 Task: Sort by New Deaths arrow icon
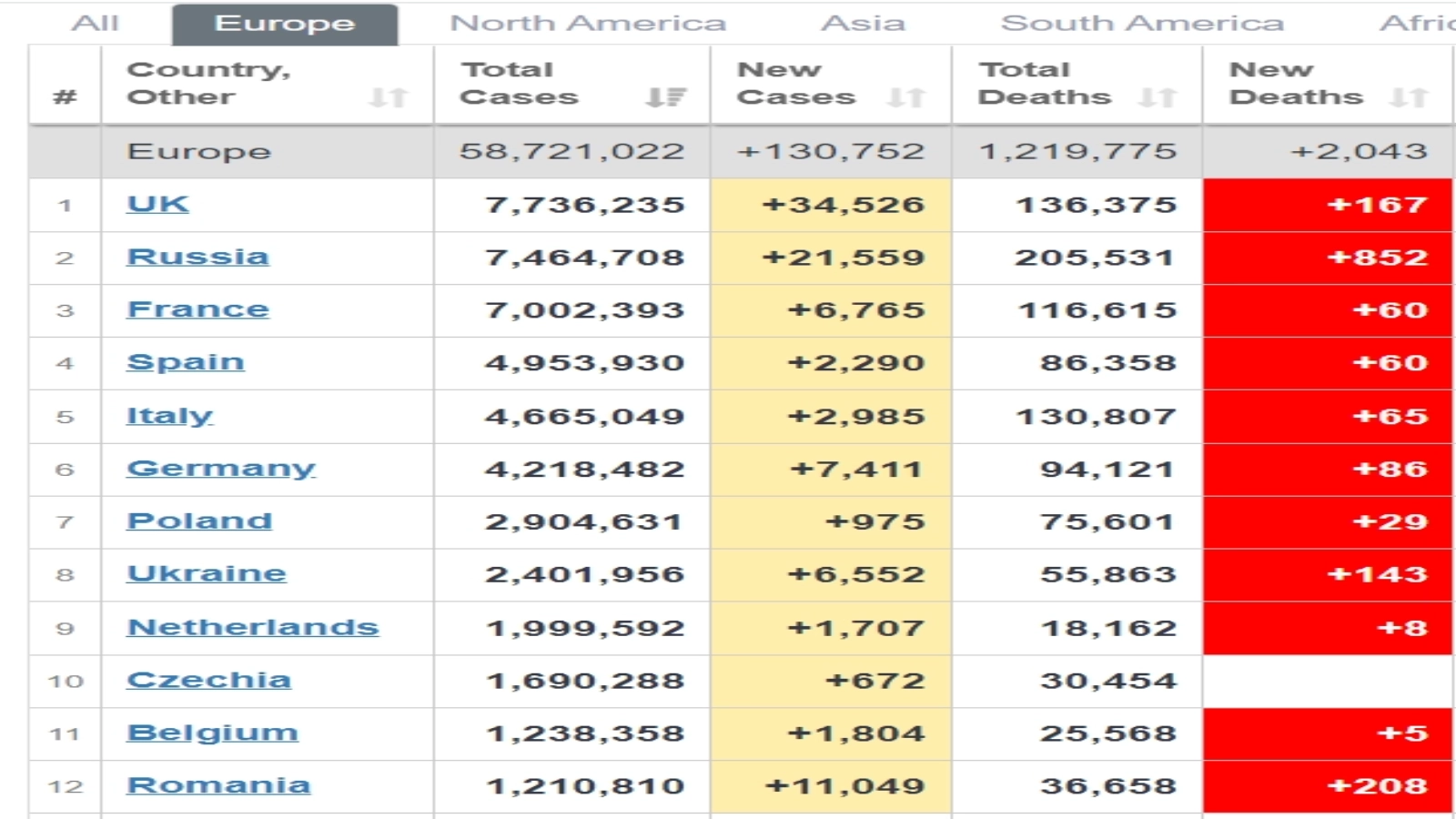[x=1408, y=97]
